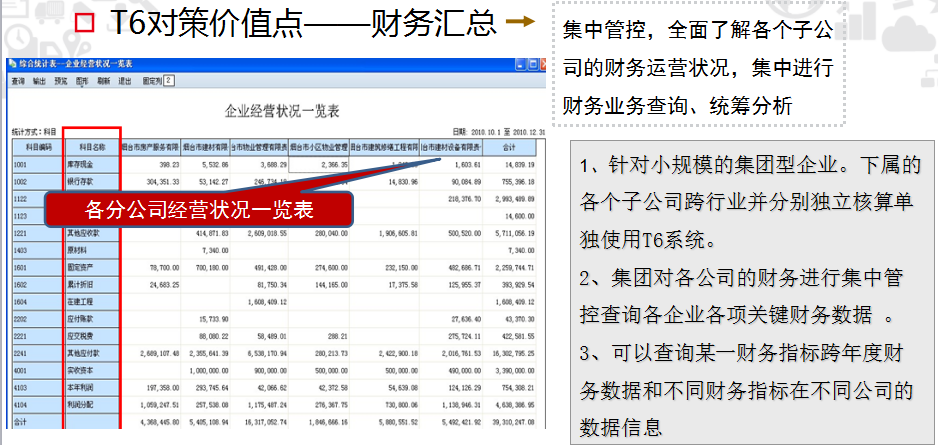Select account code 1002 row
This screenshot has height=445, width=938.
[38, 181]
